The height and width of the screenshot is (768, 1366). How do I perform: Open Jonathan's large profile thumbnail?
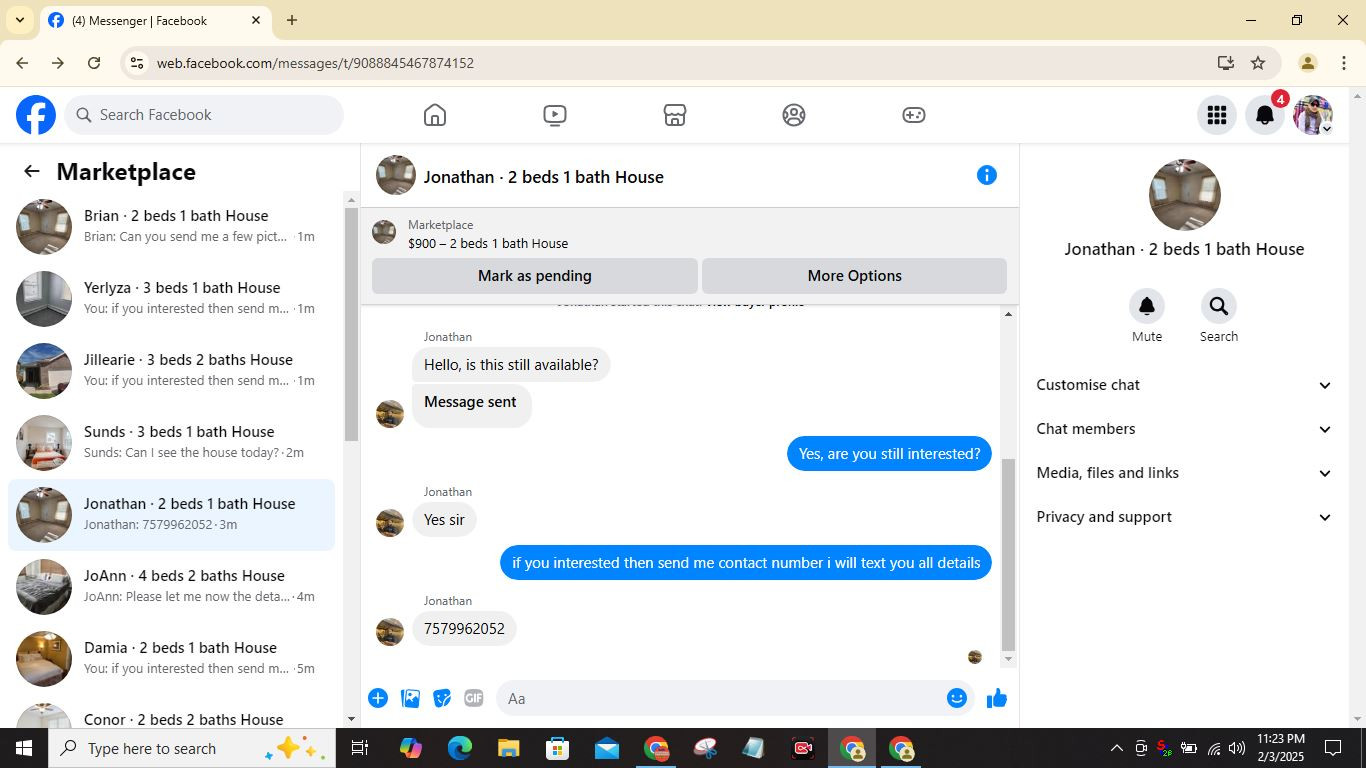tap(1185, 195)
